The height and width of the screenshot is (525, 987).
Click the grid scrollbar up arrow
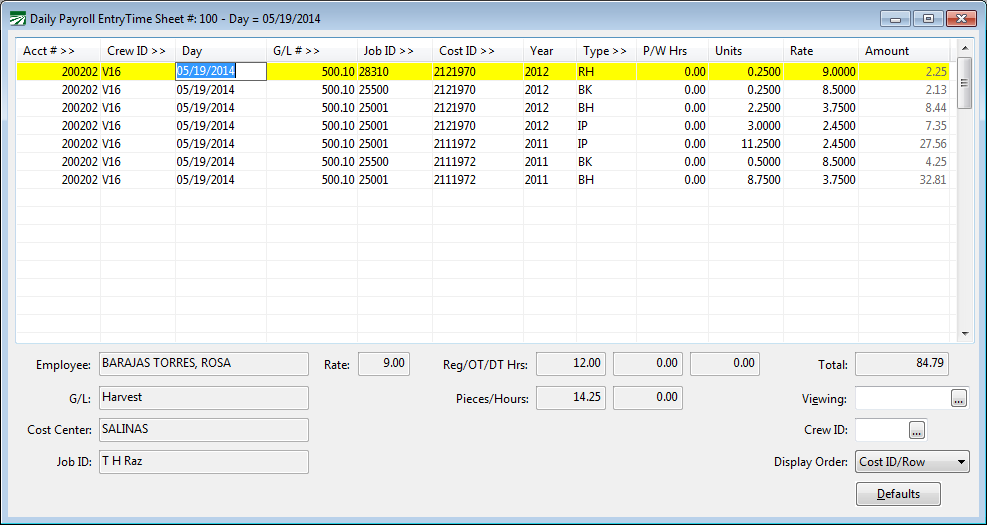(965, 46)
